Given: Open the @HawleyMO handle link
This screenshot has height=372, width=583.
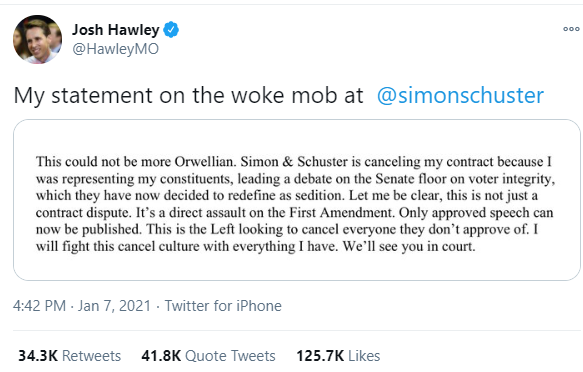Looking at the screenshot, I should [116, 49].
